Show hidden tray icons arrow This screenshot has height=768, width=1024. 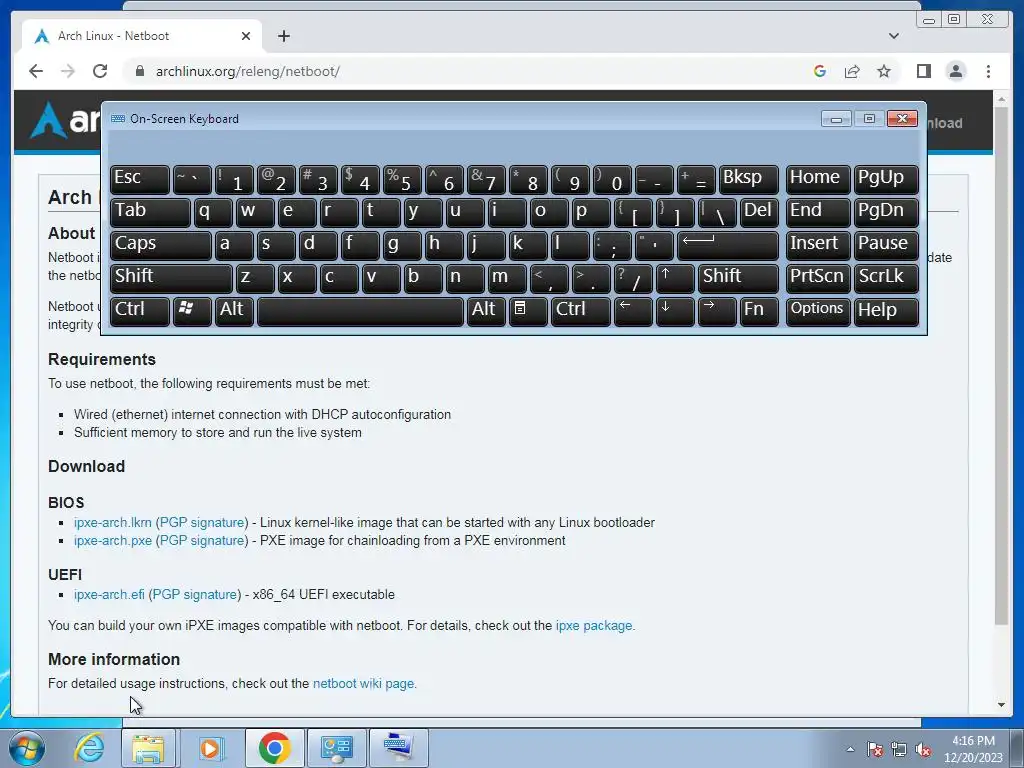(x=850, y=749)
